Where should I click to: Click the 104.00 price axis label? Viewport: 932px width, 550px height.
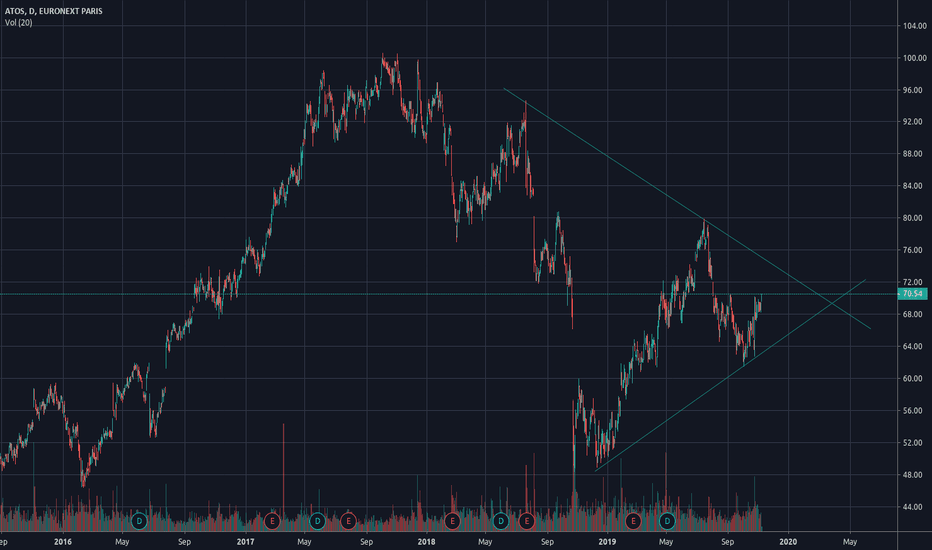pos(914,26)
